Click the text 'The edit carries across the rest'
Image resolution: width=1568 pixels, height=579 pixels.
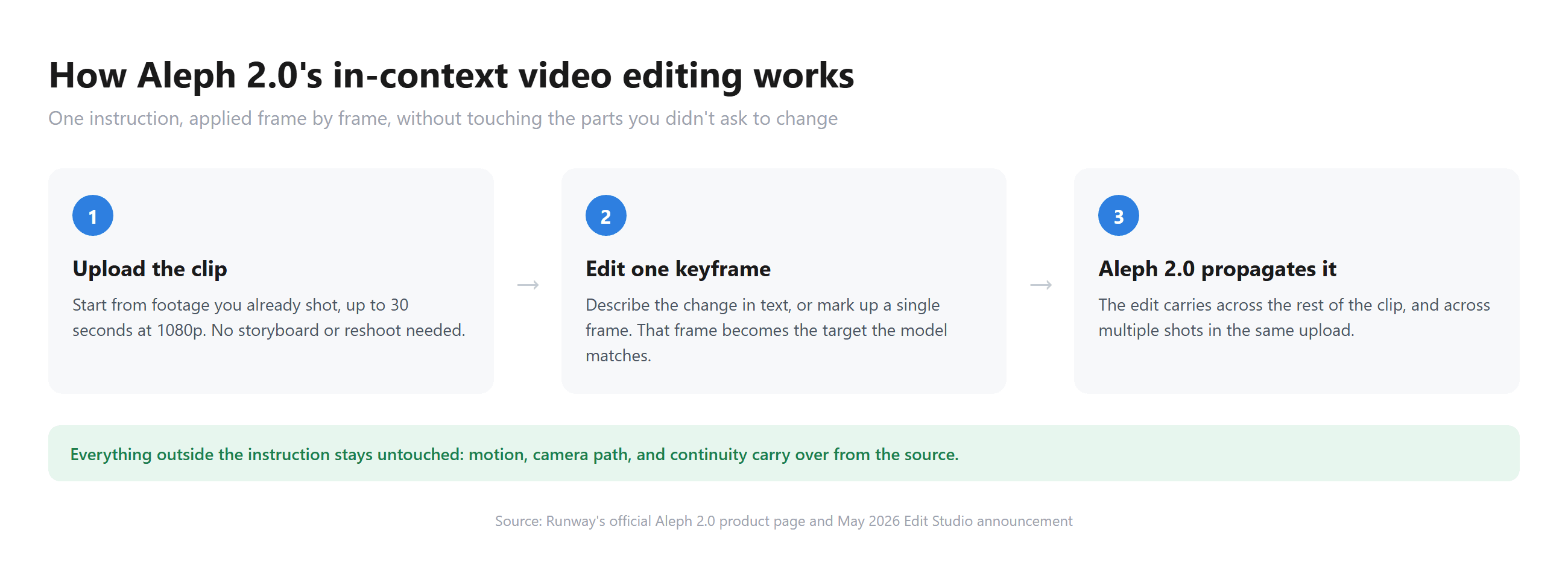pos(1294,317)
